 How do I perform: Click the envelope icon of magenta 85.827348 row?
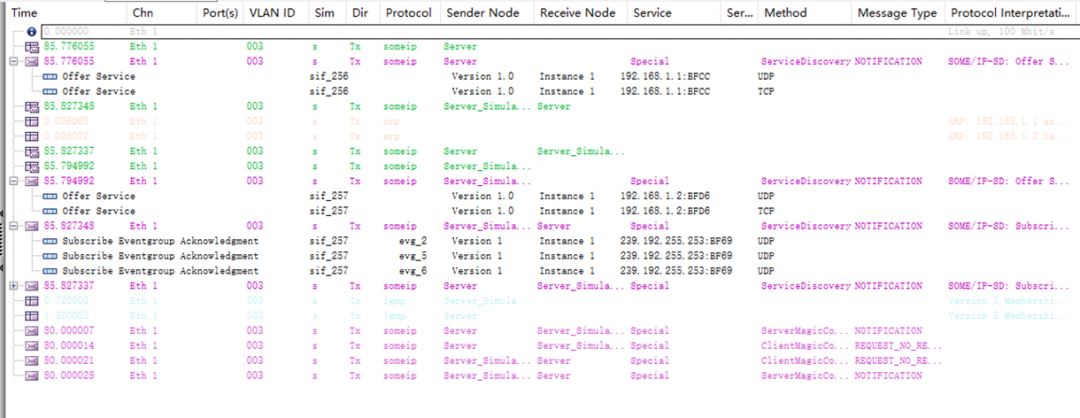pyautogui.click(x=32, y=226)
